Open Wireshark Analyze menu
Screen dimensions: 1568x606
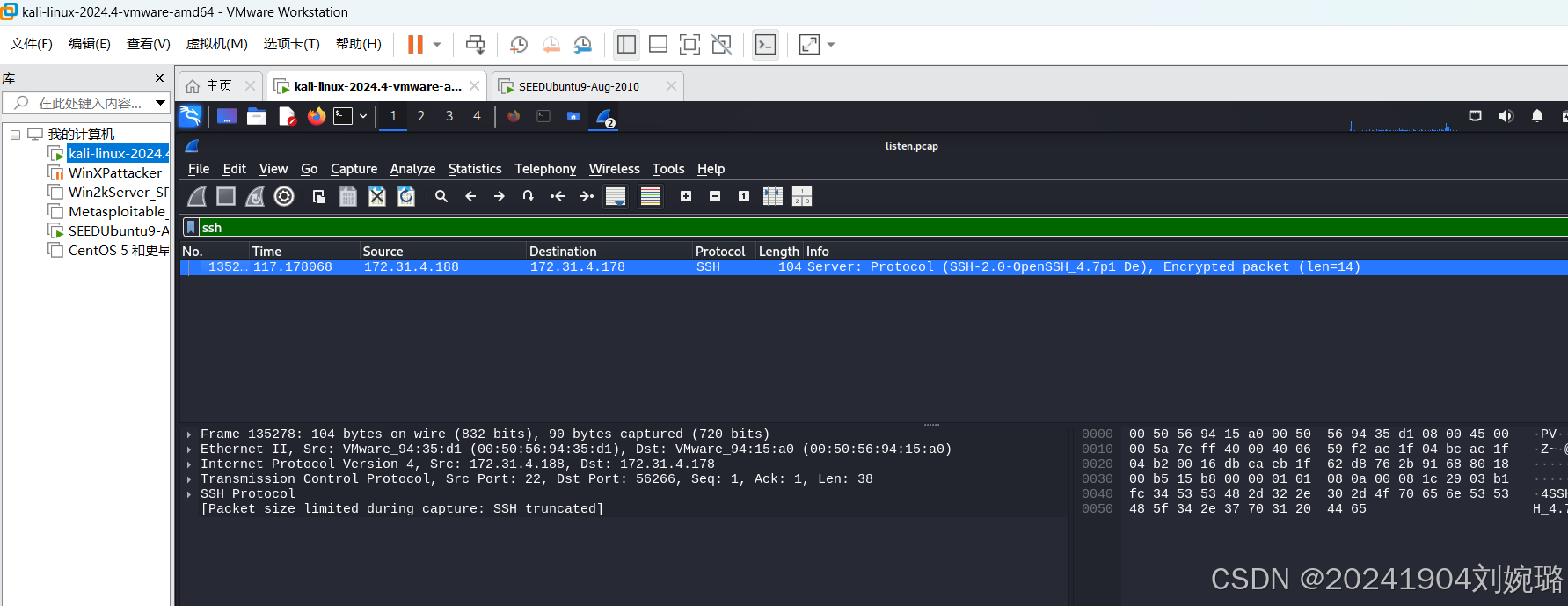(412, 169)
